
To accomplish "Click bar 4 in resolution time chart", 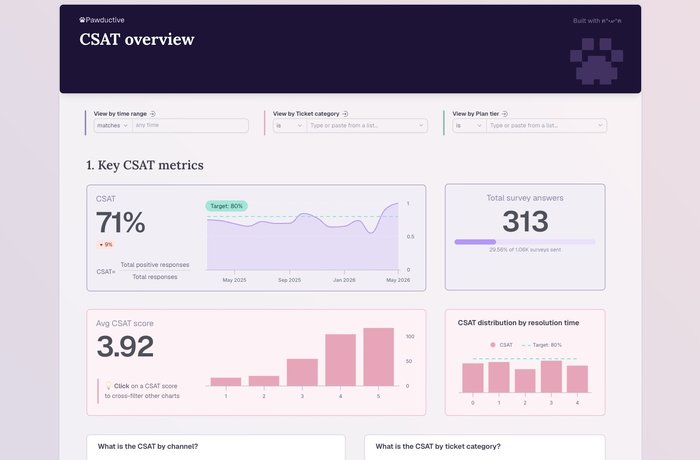I will coord(577,379).
